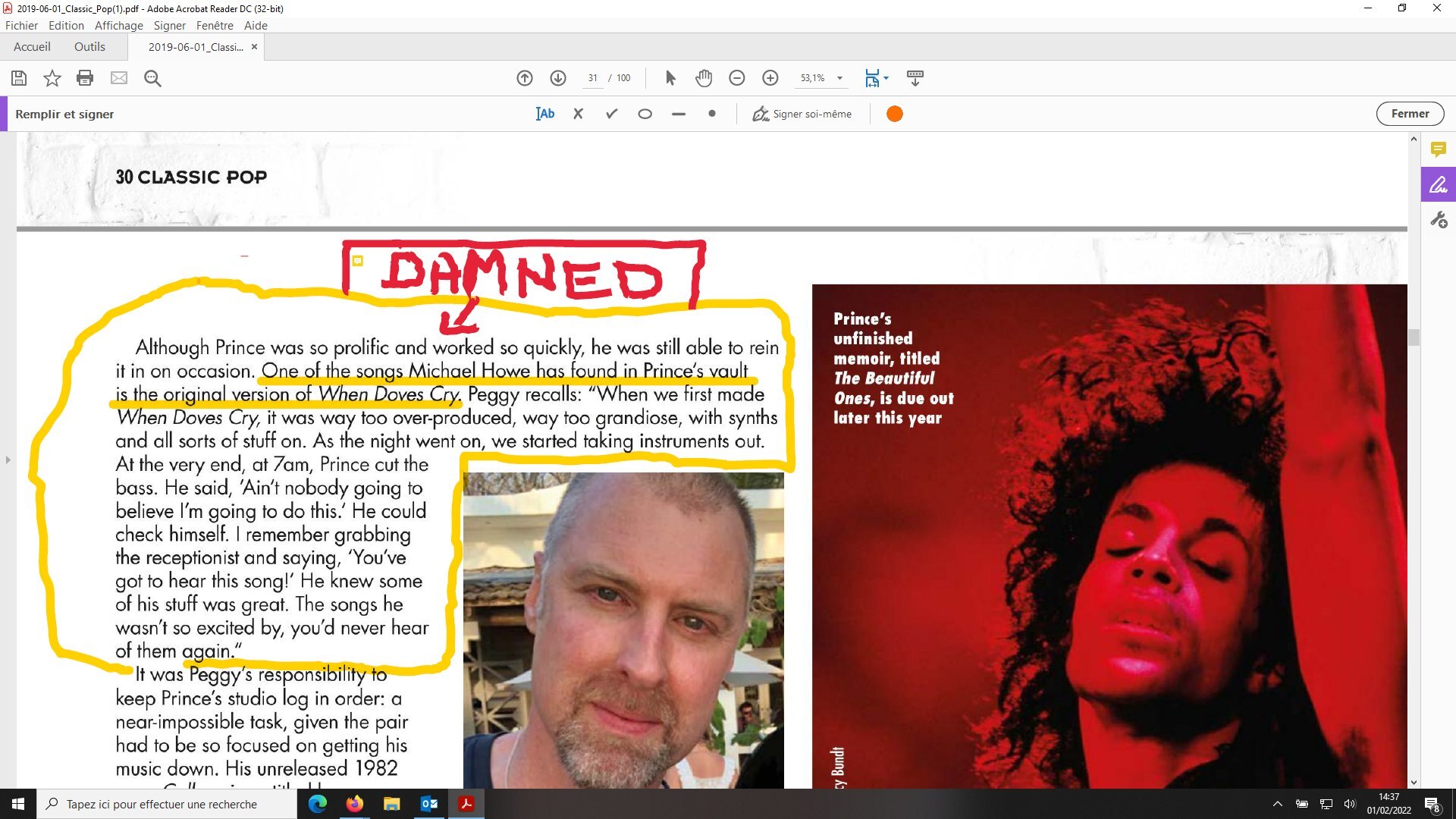
Task: Click the Fermer button
Action: (1409, 114)
